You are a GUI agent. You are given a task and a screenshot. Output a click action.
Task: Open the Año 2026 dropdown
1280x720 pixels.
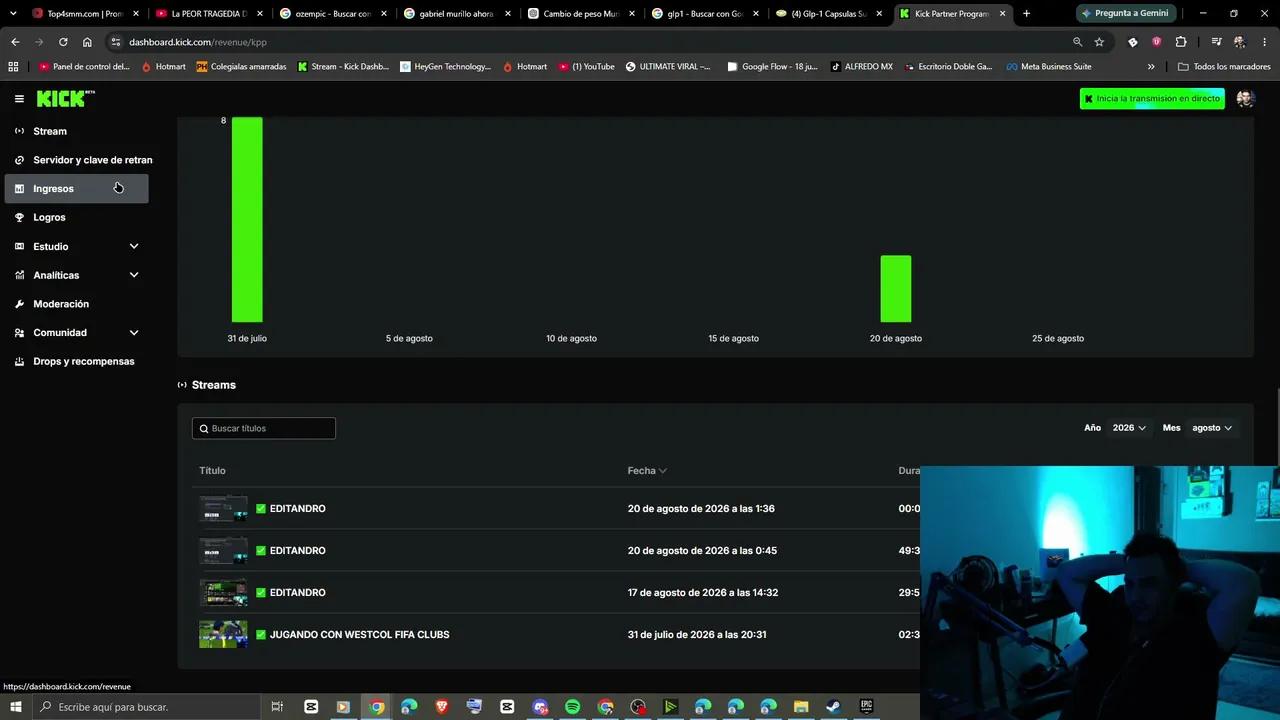(1129, 428)
